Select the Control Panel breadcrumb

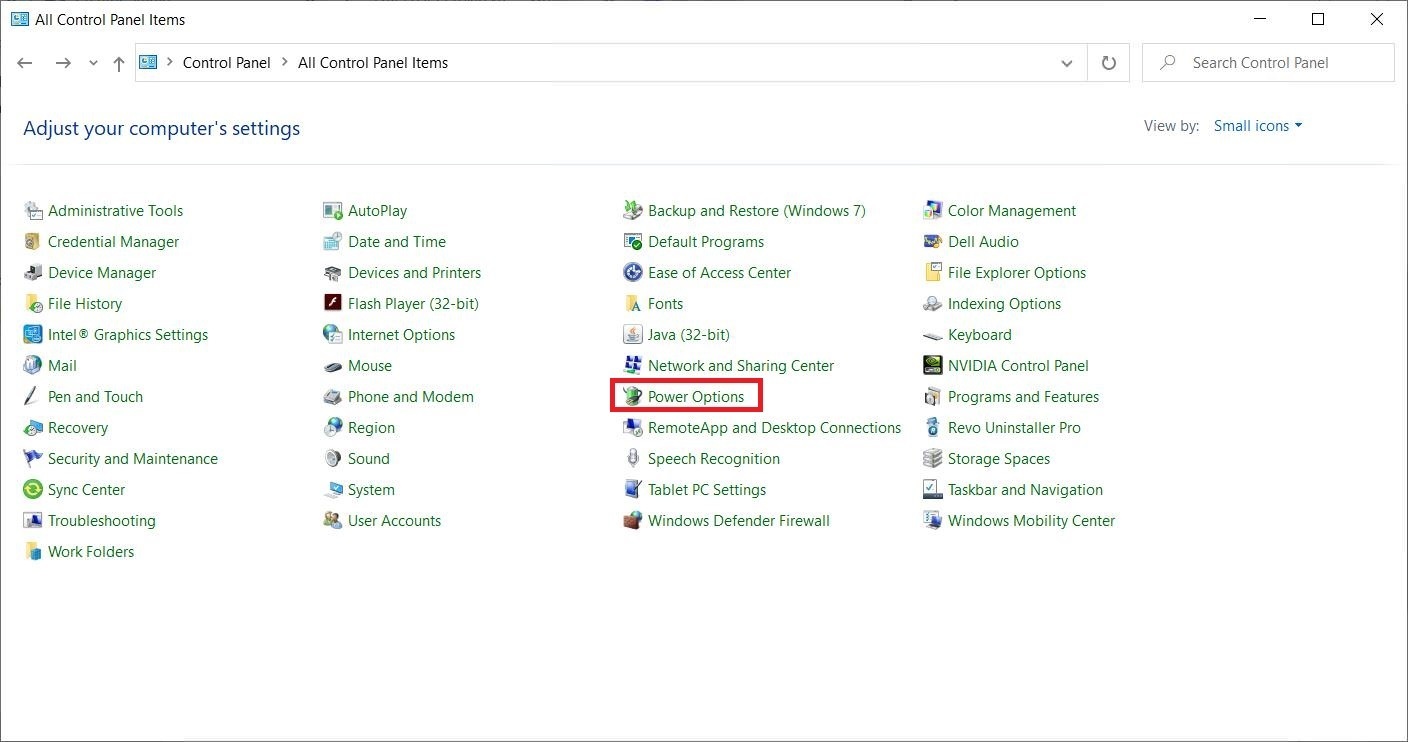227,63
